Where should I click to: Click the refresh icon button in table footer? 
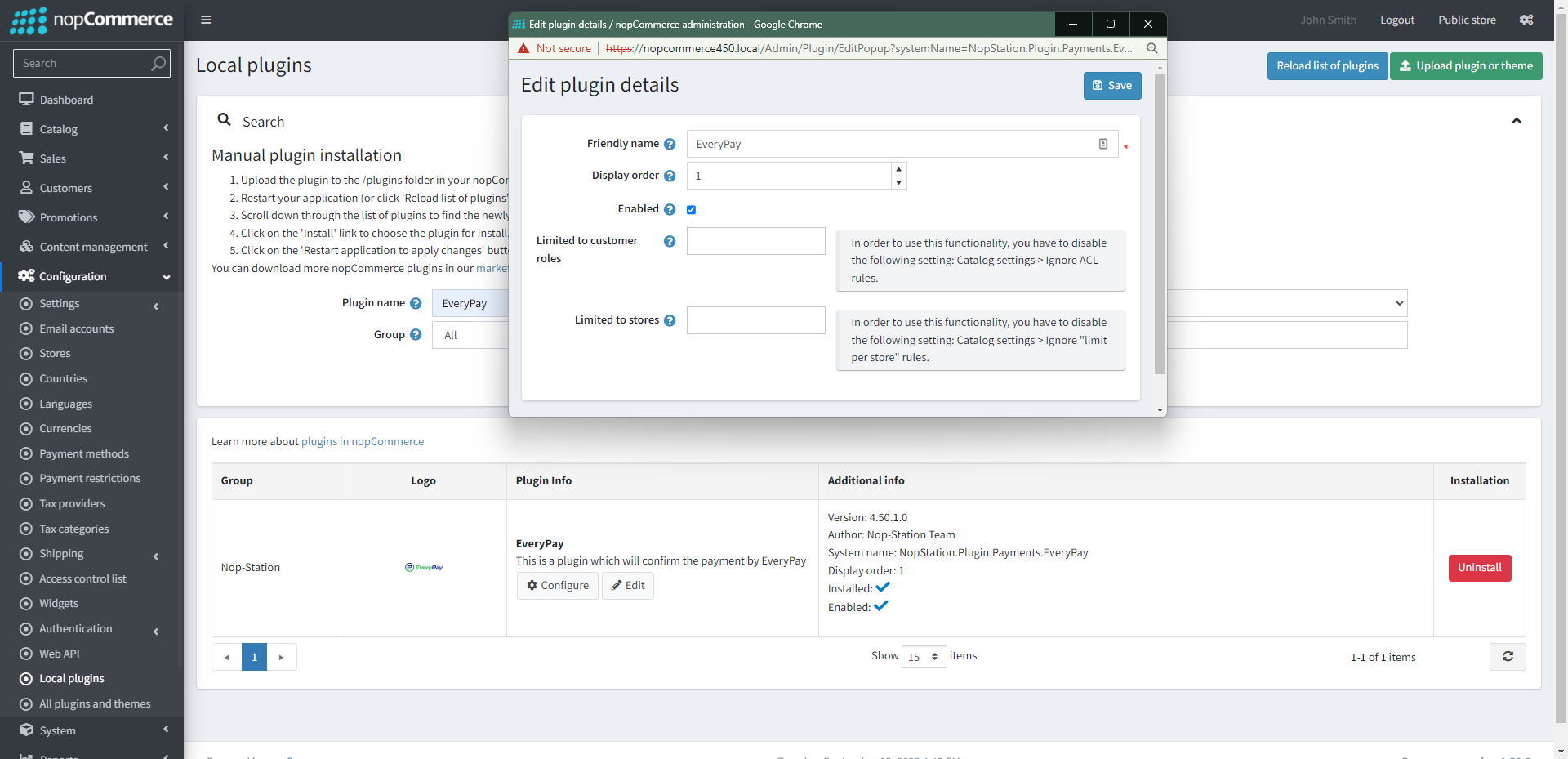coord(1508,657)
